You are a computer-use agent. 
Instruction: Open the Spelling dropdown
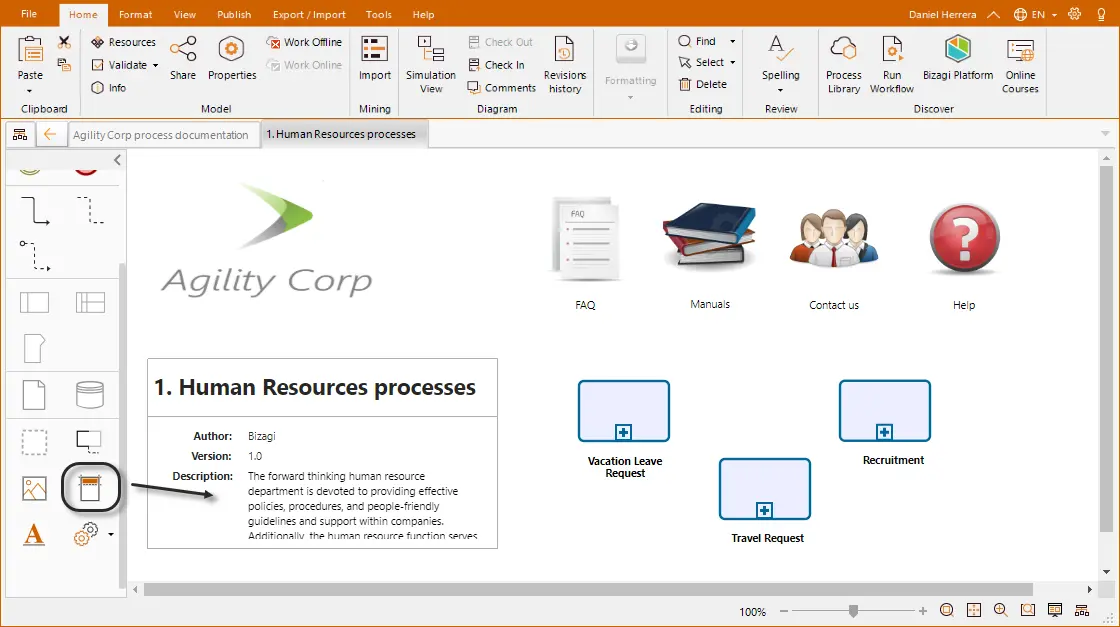point(780,91)
